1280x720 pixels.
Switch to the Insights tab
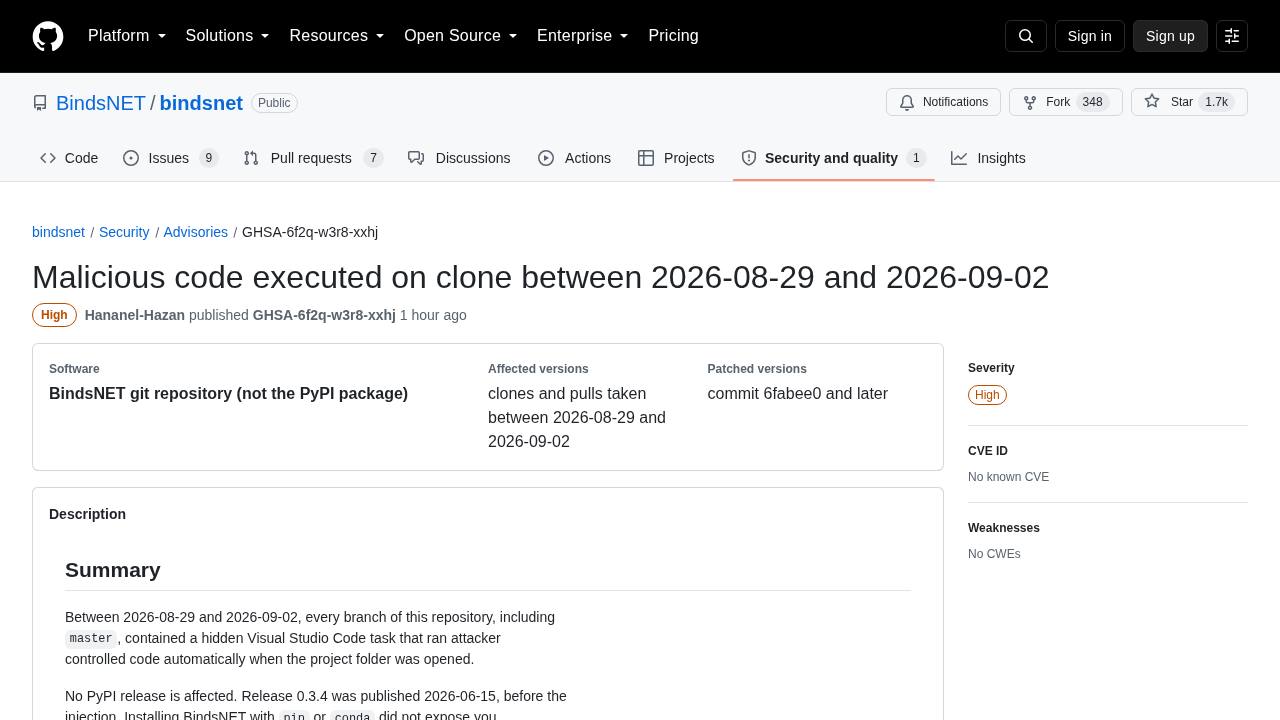[x=988, y=158]
